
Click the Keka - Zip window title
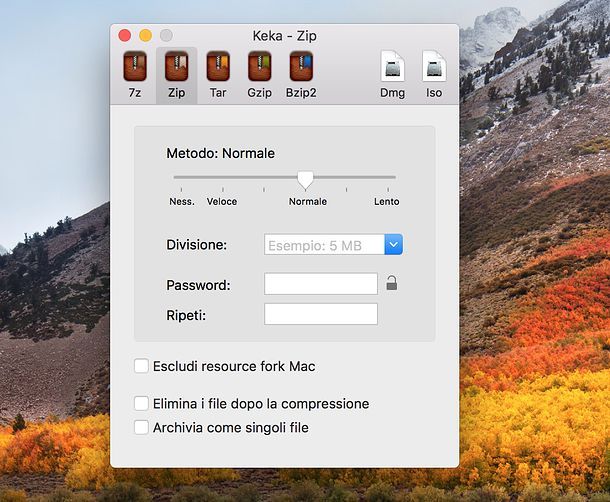pos(285,36)
